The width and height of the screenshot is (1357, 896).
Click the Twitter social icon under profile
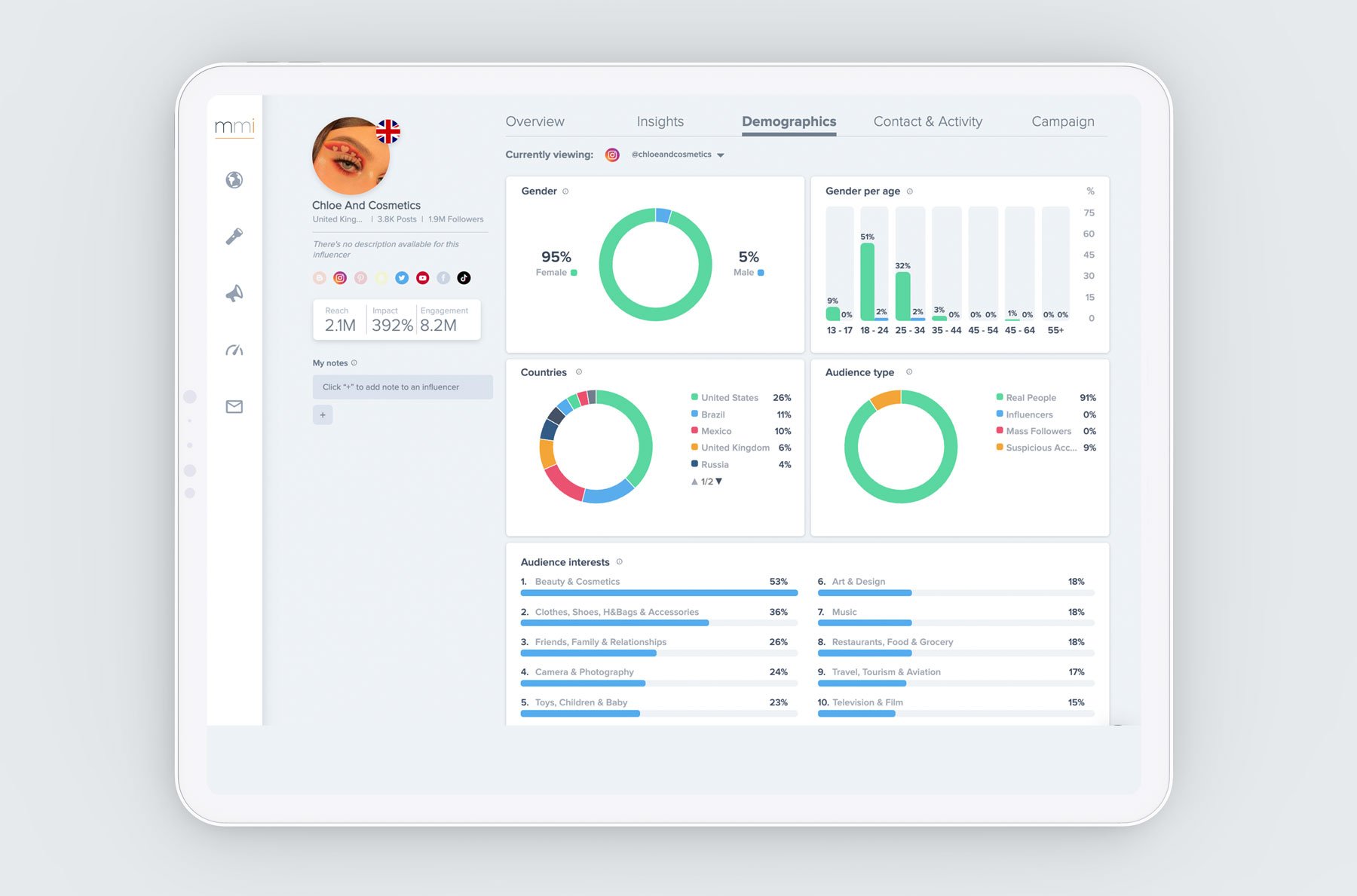click(x=402, y=278)
